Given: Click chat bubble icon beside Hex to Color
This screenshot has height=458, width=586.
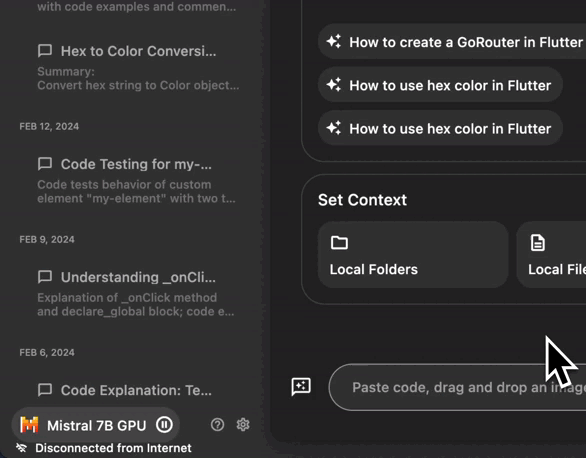Looking at the screenshot, I should 45,50.
